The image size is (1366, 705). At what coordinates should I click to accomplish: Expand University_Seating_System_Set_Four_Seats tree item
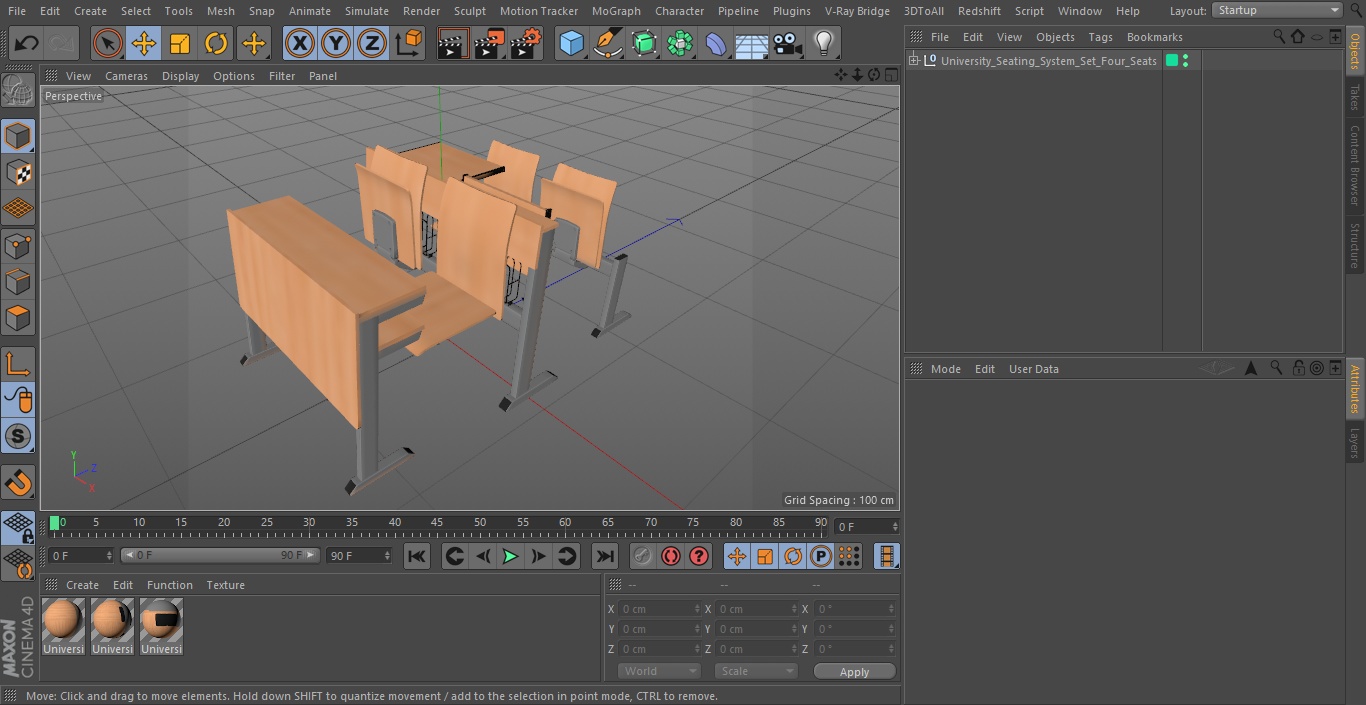coord(913,61)
